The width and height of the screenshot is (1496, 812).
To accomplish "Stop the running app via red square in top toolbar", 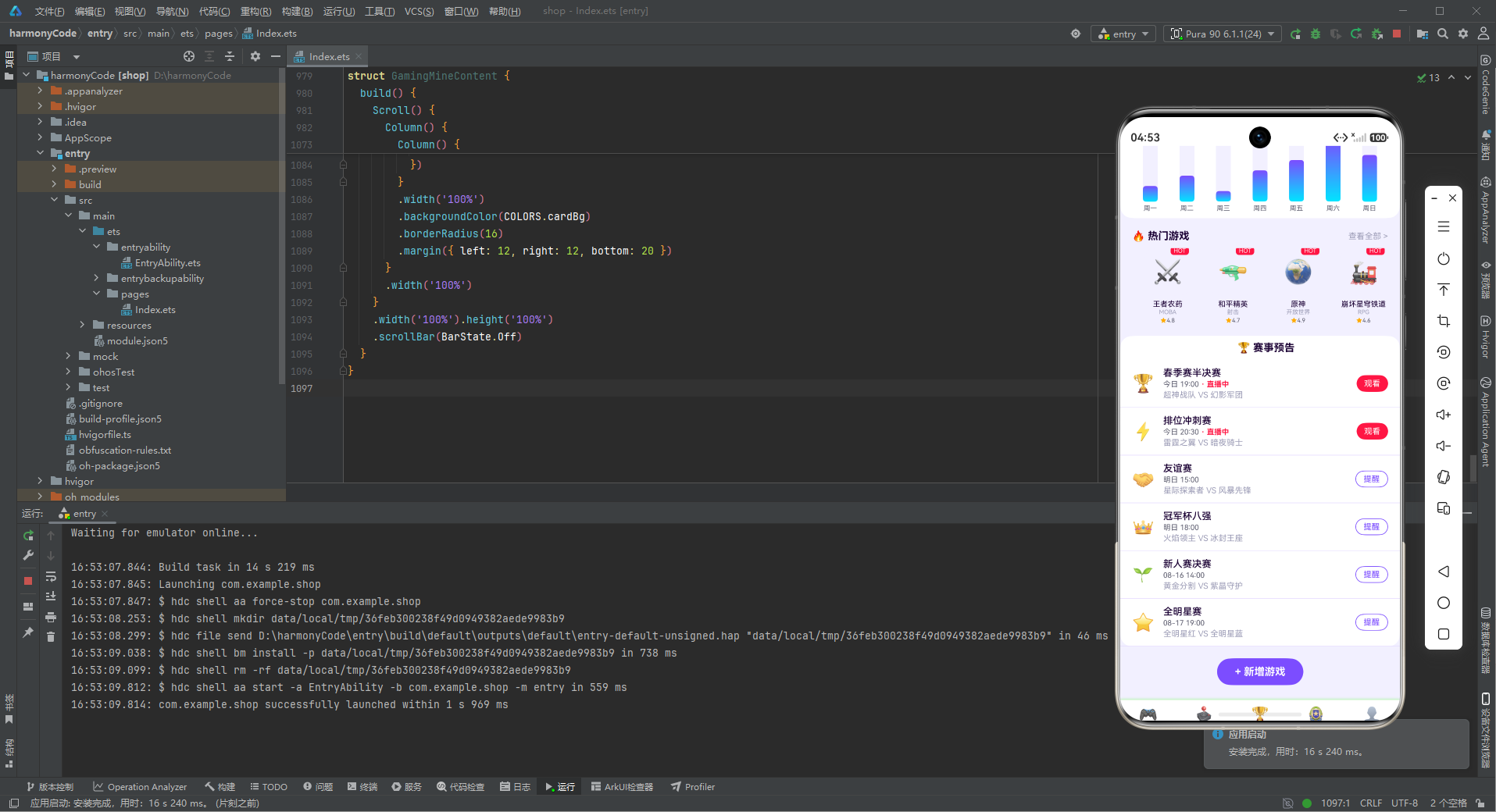I will (x=1397, y=34).
